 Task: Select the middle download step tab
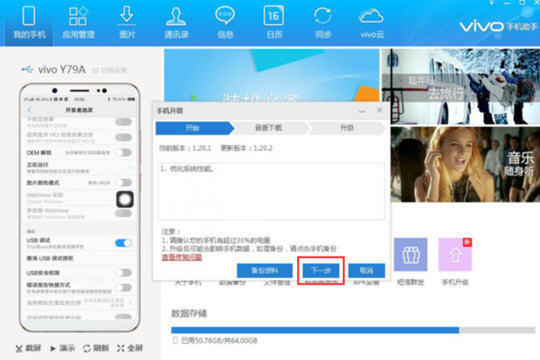(270, 128)
